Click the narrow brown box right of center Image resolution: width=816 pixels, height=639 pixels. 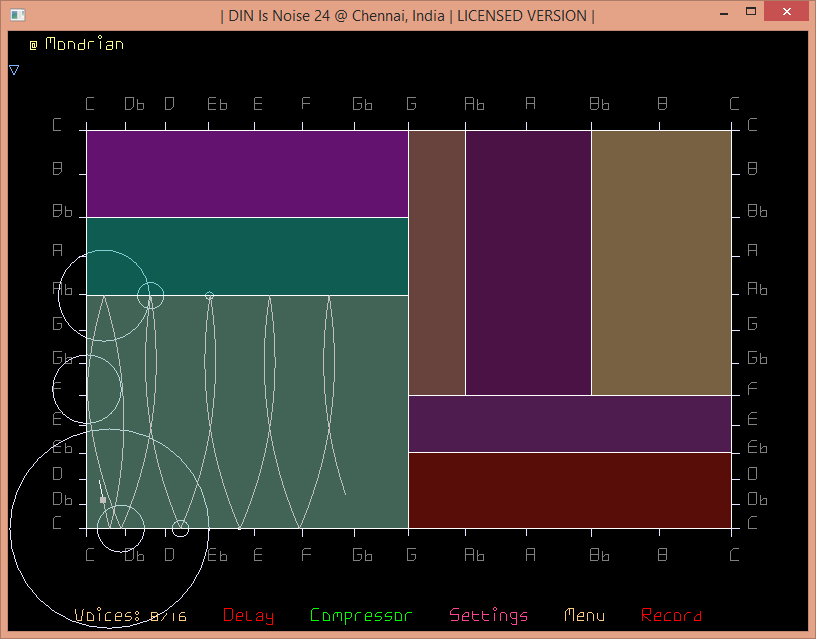437,262
